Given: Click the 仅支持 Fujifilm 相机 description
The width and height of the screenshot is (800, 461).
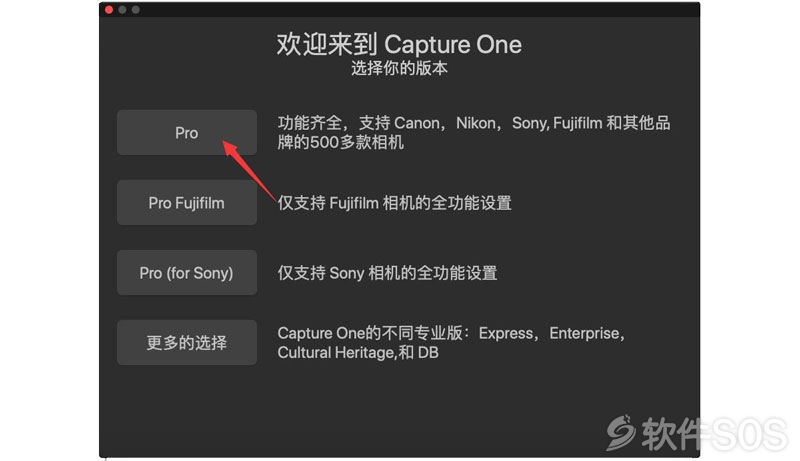Looking at the screenshot, I should pyautogui.click(x=394, y=203).
